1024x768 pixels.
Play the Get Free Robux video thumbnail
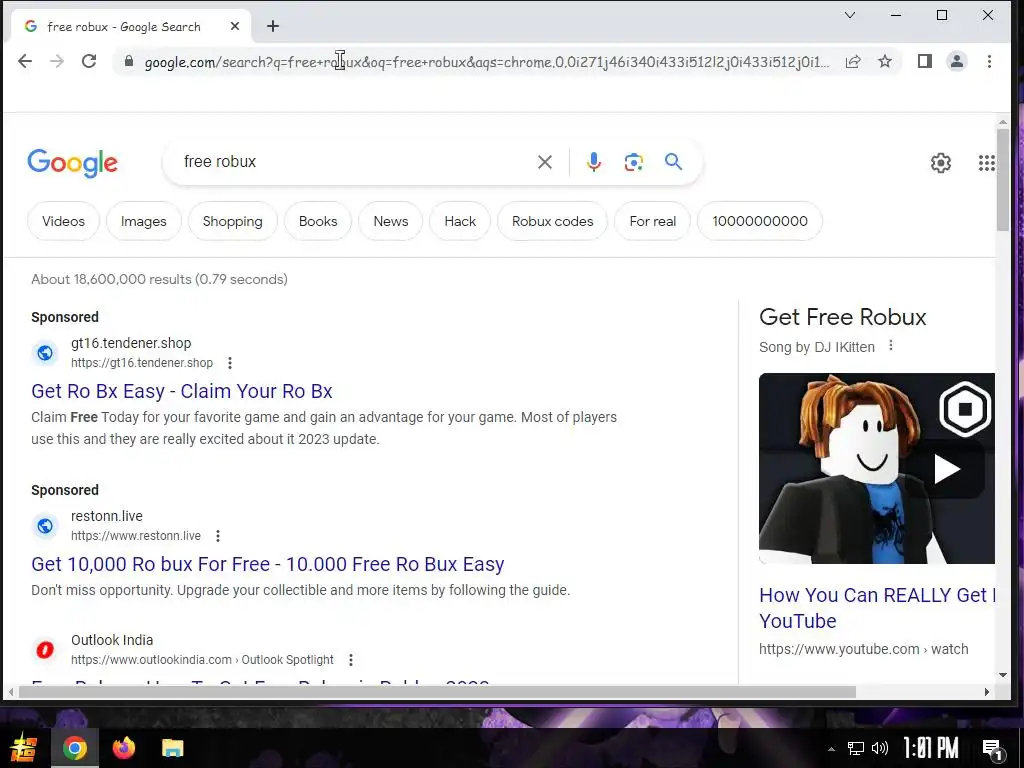[x=876, y=468]
